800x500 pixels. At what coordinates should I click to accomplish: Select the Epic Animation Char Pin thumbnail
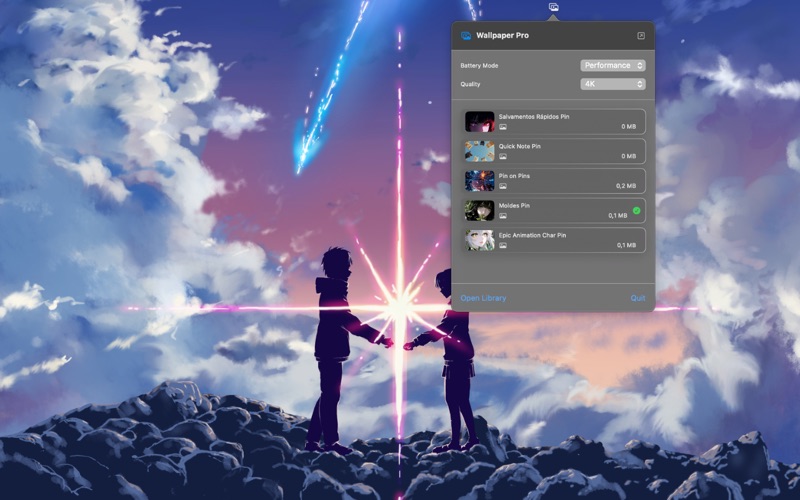[x=480, y=240]
